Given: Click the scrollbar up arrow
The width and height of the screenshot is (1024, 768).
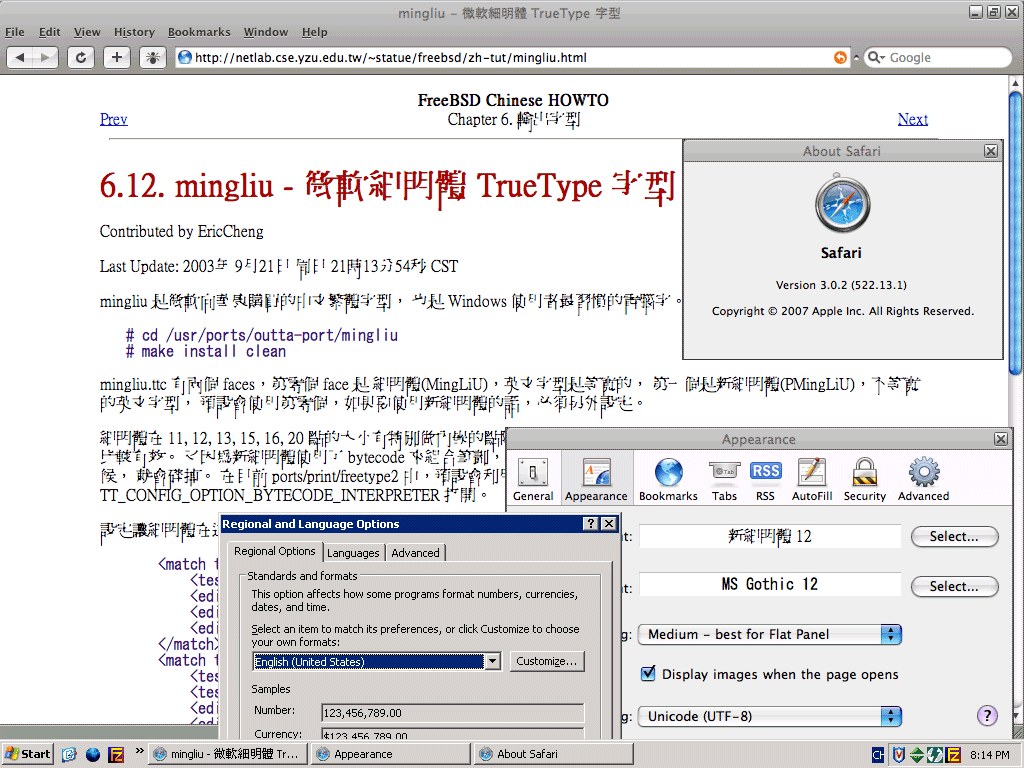Looking at the screenshot, I should [x=1016, y=83].
